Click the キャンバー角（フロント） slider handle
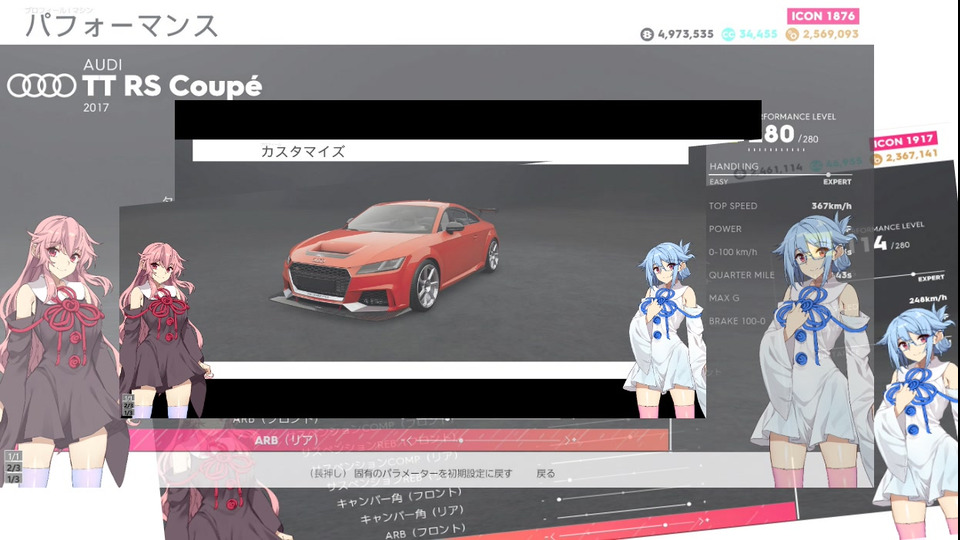Viewport: 960px width, 540px height. (x=559, y=500)
